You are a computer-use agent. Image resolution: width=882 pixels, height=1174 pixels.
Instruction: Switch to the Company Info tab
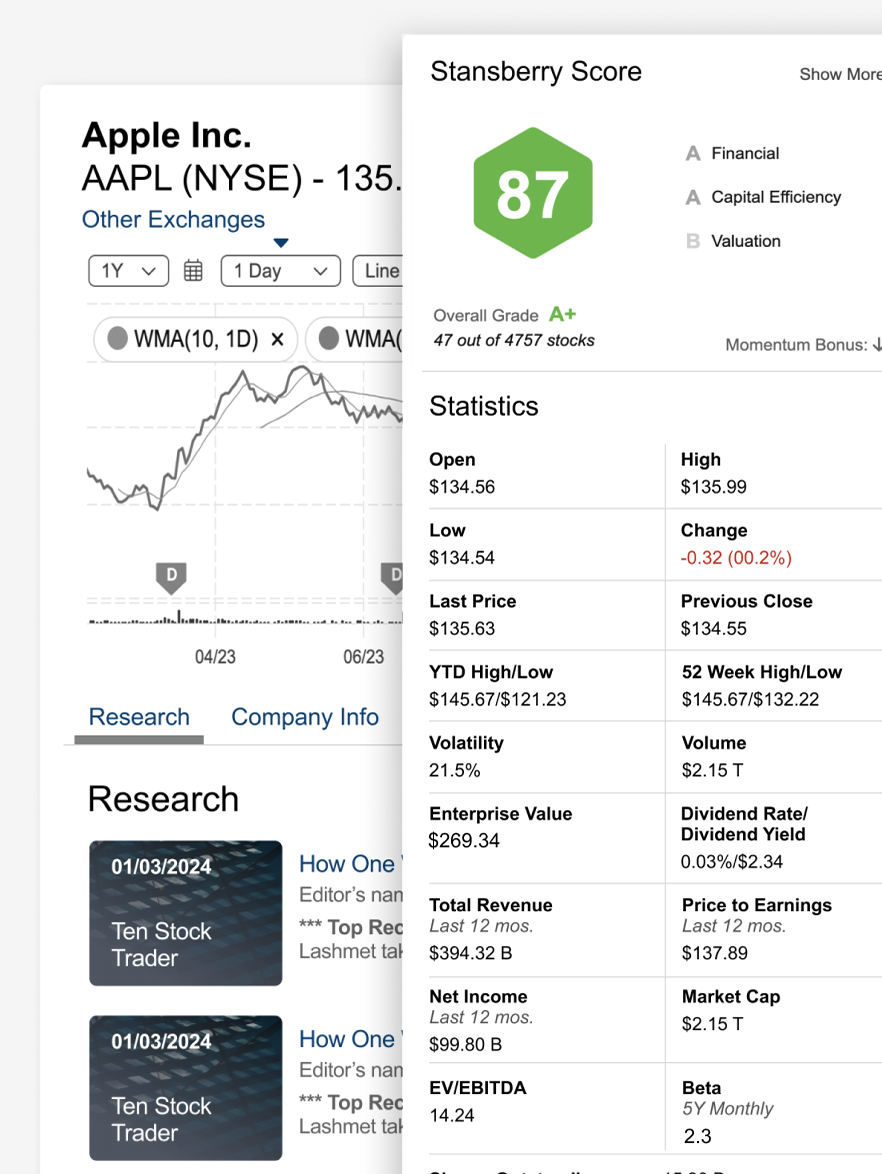click(305, 717)
